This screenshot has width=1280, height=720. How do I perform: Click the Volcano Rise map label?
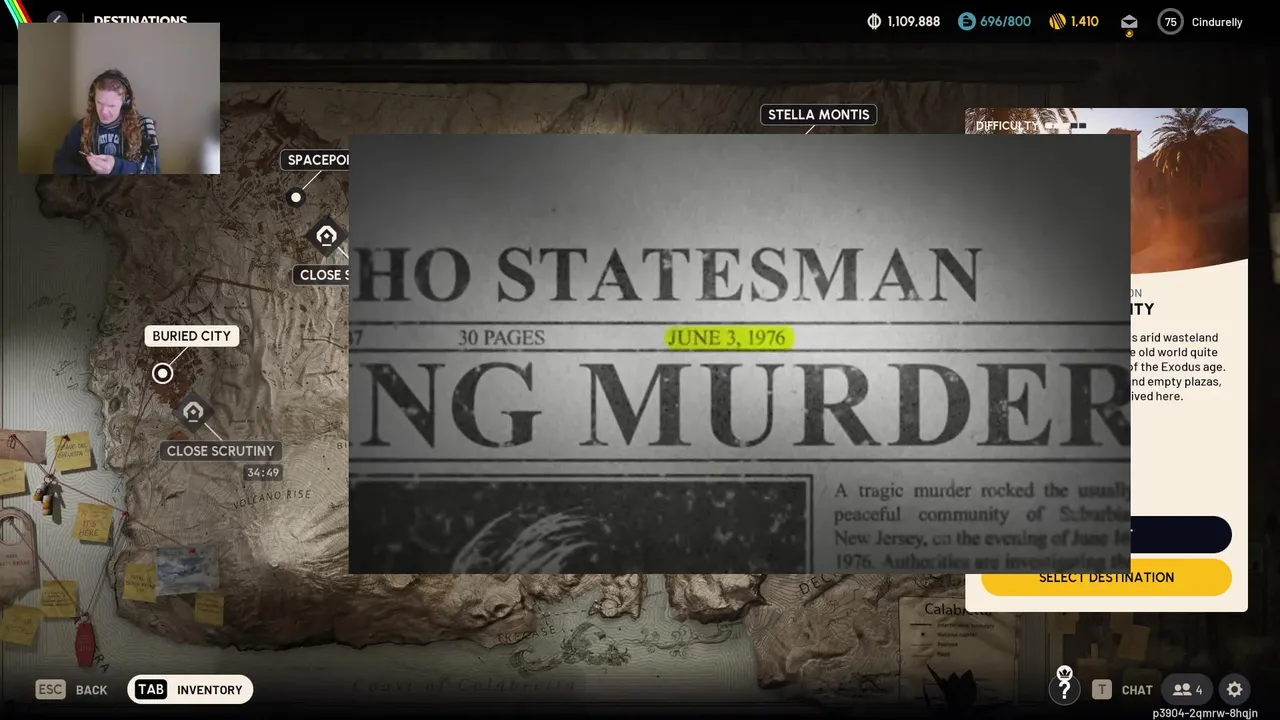click(x=271, y=497)
